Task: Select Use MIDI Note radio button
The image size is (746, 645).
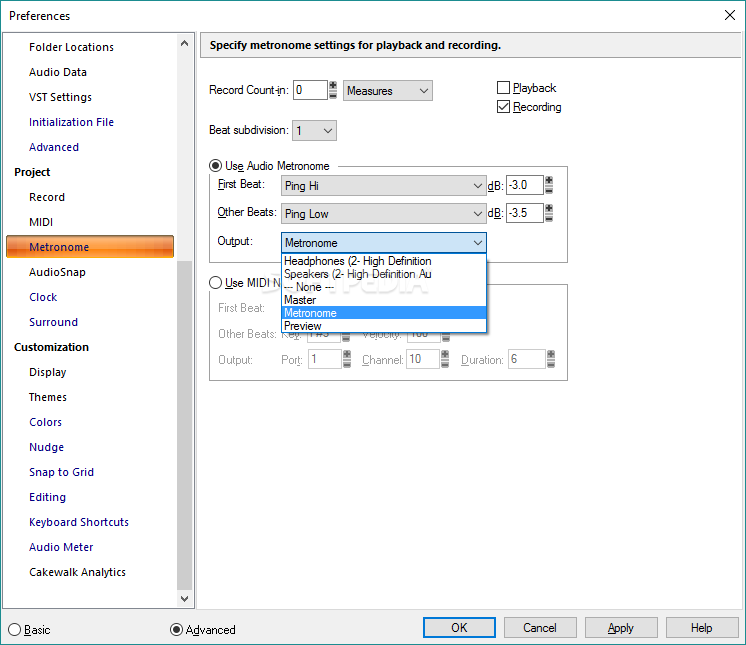Action: pyautogui.click(x=216, y=283)
